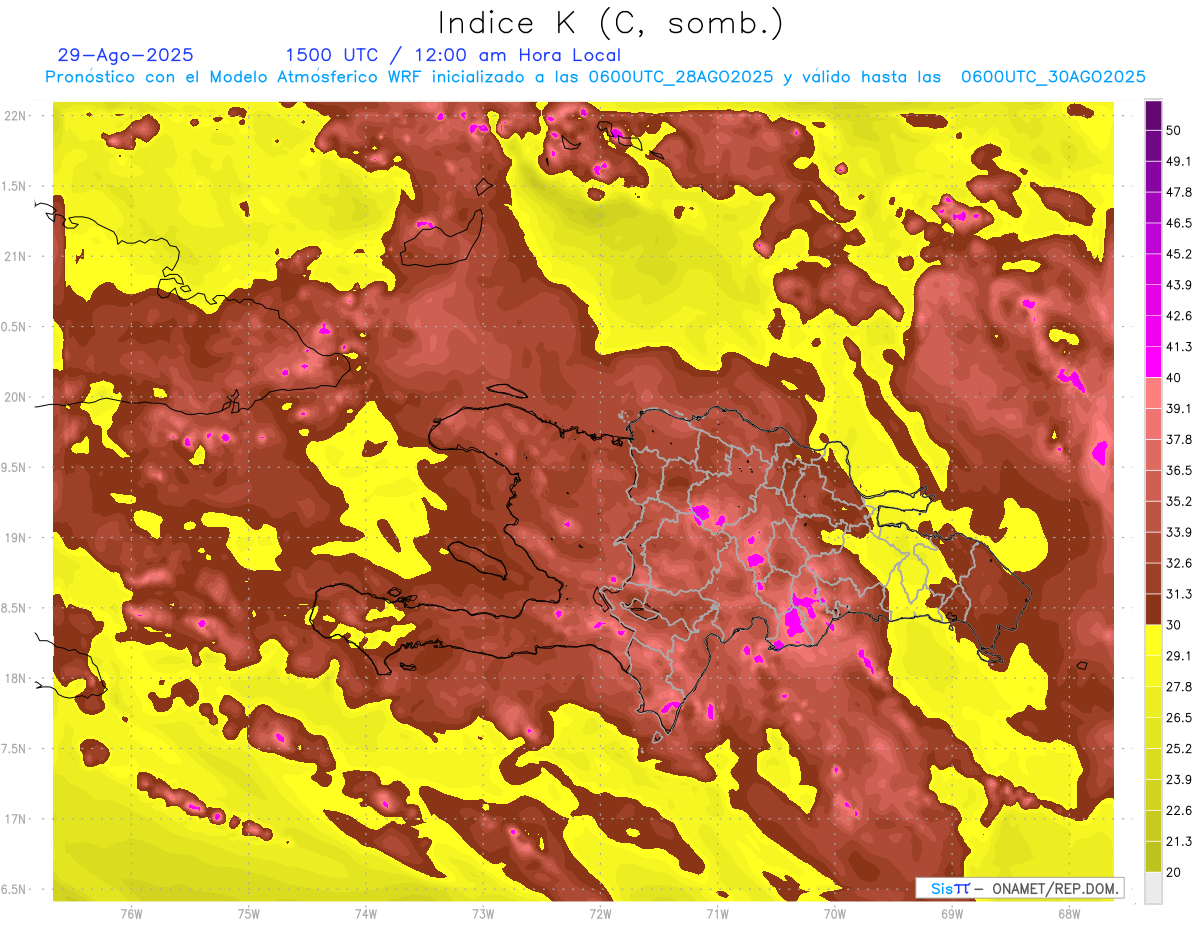Click the "39.1" color scale value

(1178, 408)
